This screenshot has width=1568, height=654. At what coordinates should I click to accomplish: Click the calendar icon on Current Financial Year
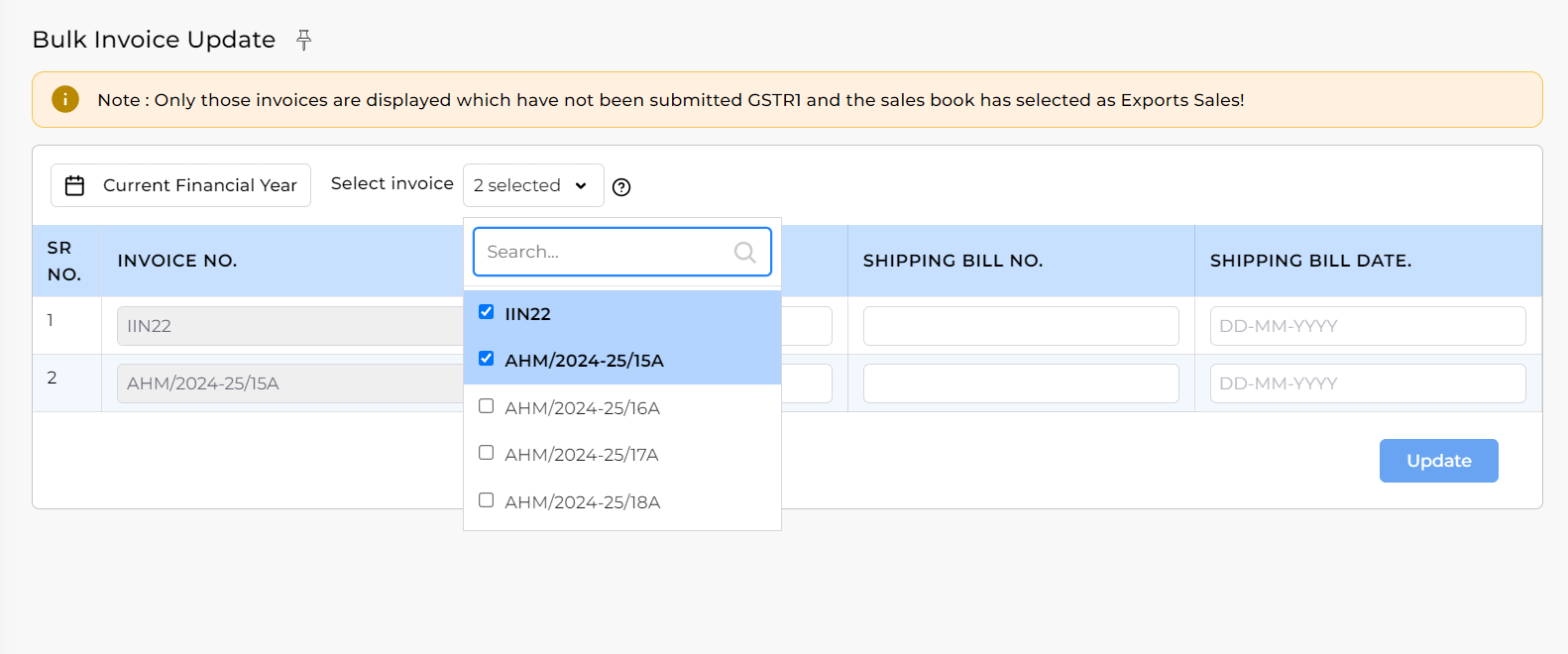(72, 185)
